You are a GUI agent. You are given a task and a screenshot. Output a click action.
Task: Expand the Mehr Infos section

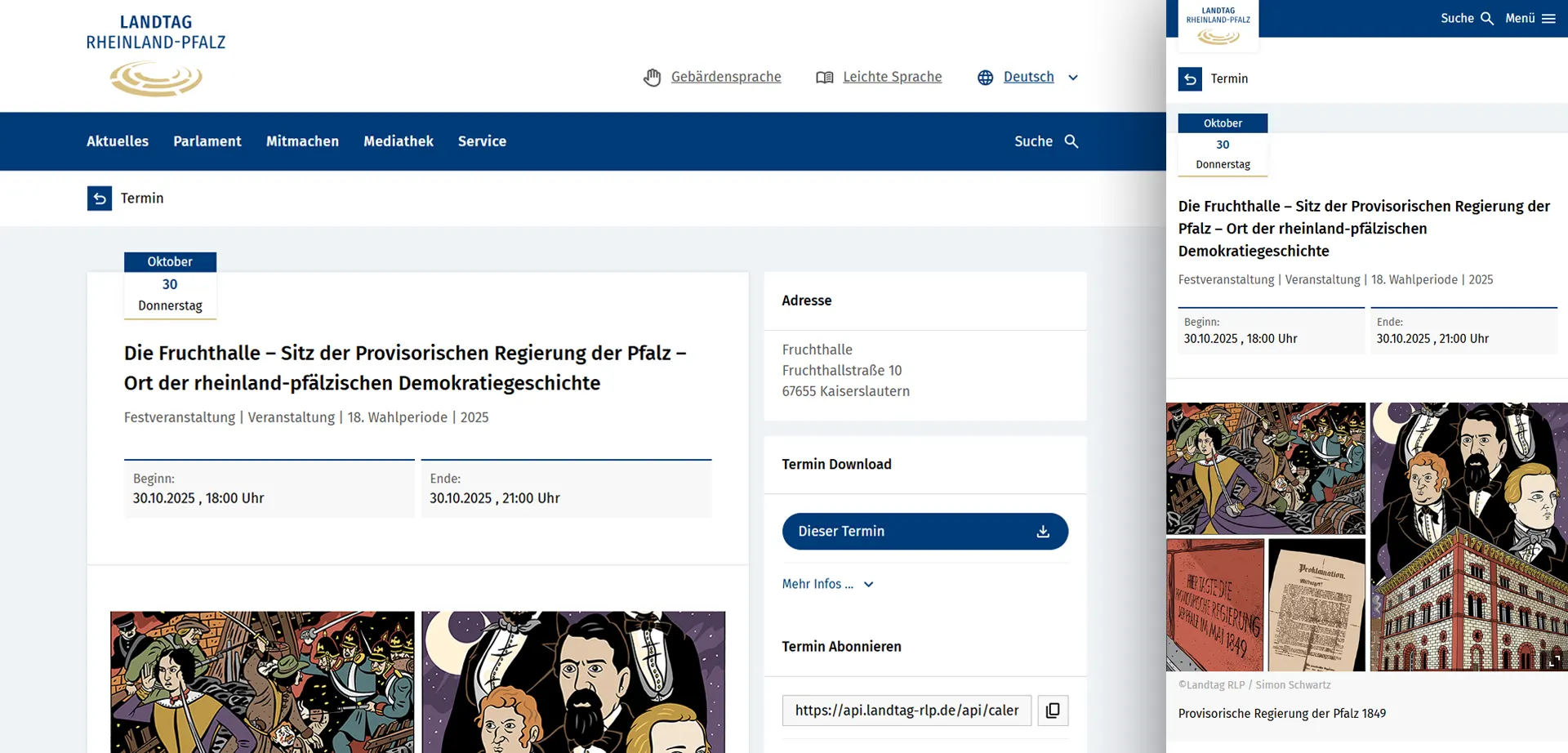[x=827, y=584]
